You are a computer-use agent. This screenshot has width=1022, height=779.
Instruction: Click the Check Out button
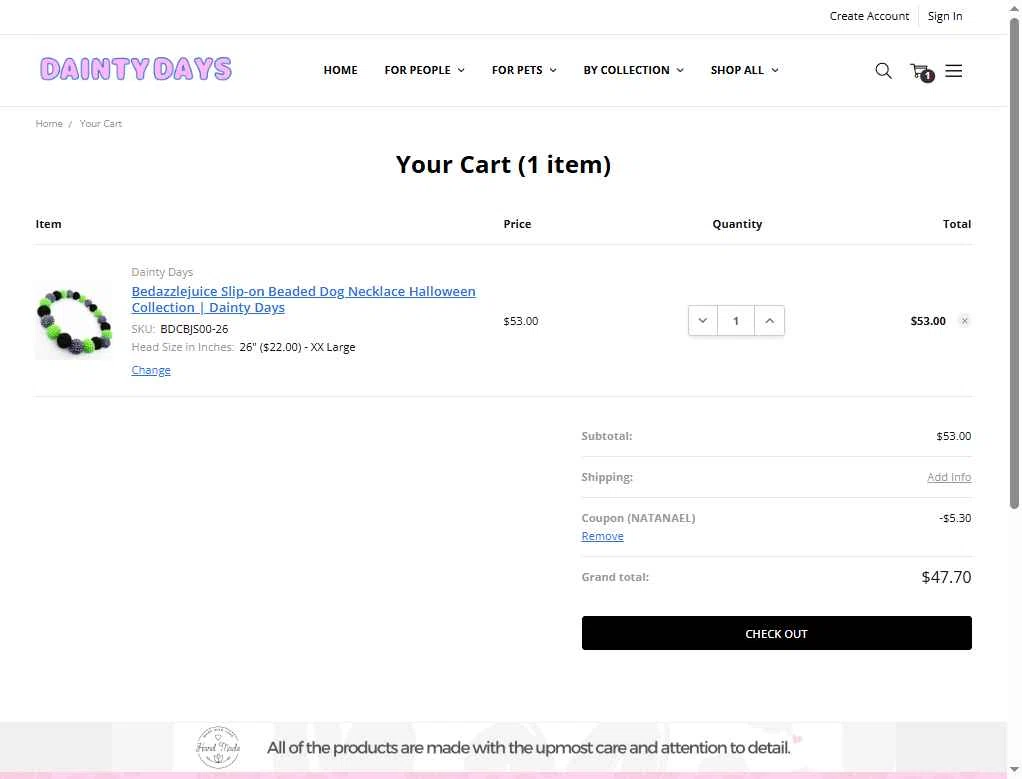[776, 633]
